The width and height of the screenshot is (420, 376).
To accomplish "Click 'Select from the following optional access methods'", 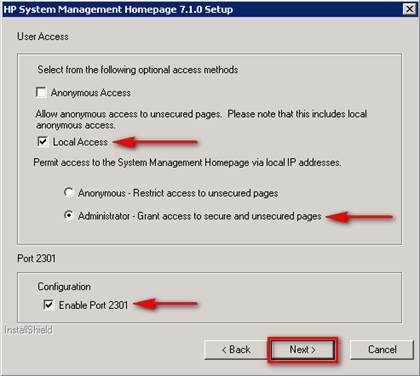I will 137,70.
